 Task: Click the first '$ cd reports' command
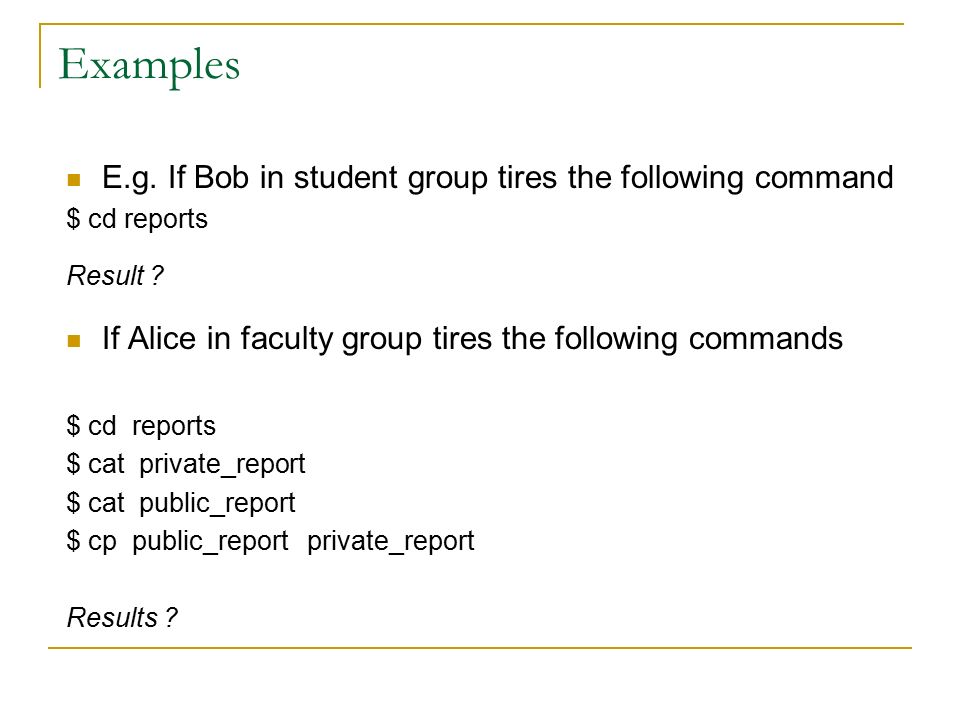pos(137,219)
